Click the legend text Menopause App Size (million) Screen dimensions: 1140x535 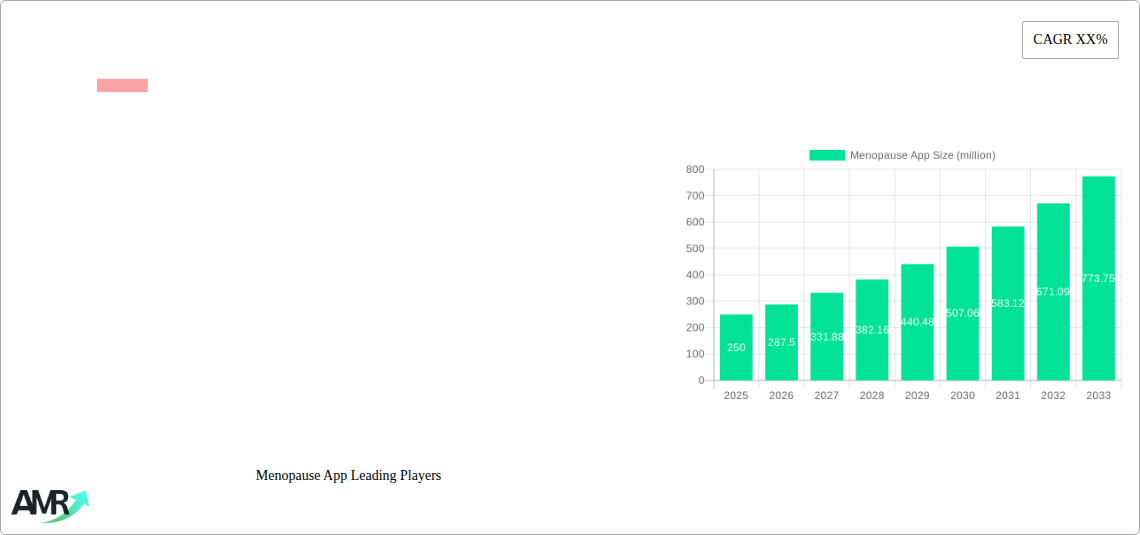[x=922, y=155]
